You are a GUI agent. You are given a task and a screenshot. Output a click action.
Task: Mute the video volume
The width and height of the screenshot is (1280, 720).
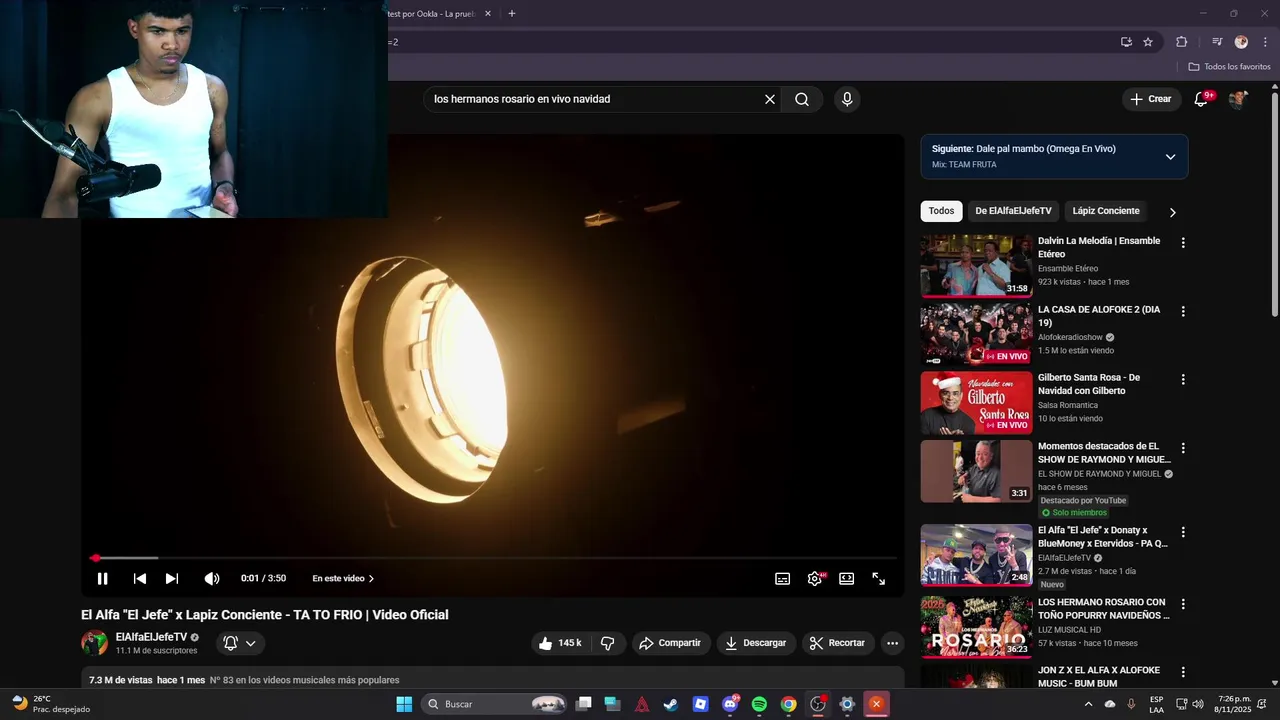(212, 578)
